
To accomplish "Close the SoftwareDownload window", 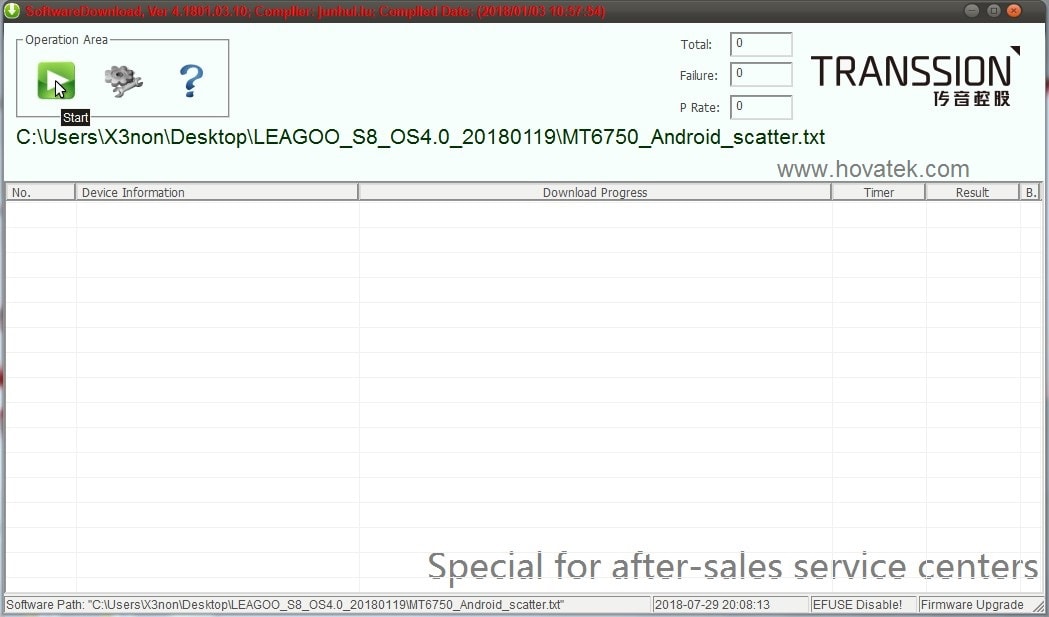I will [x=1014, y=11].
